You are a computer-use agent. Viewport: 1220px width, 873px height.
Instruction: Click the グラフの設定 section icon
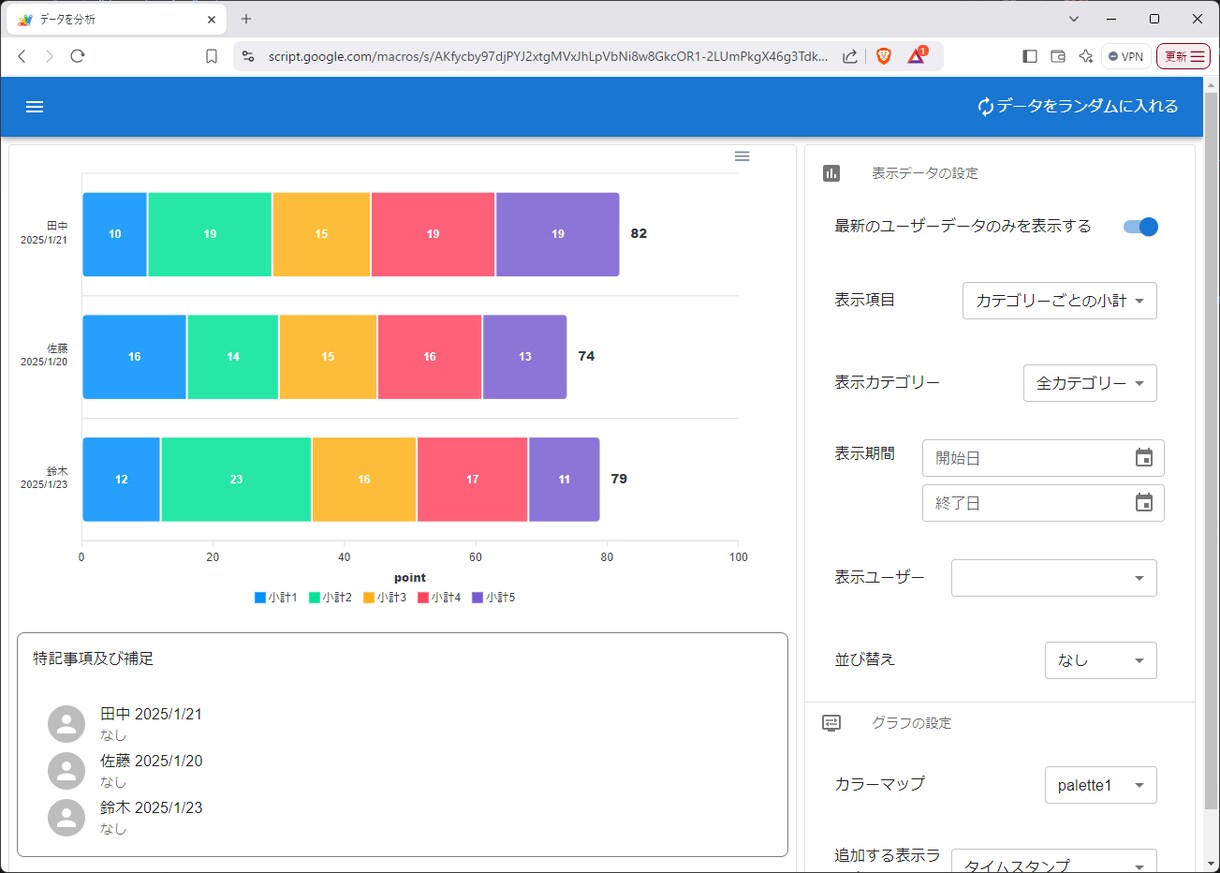[x=832, y=722]
